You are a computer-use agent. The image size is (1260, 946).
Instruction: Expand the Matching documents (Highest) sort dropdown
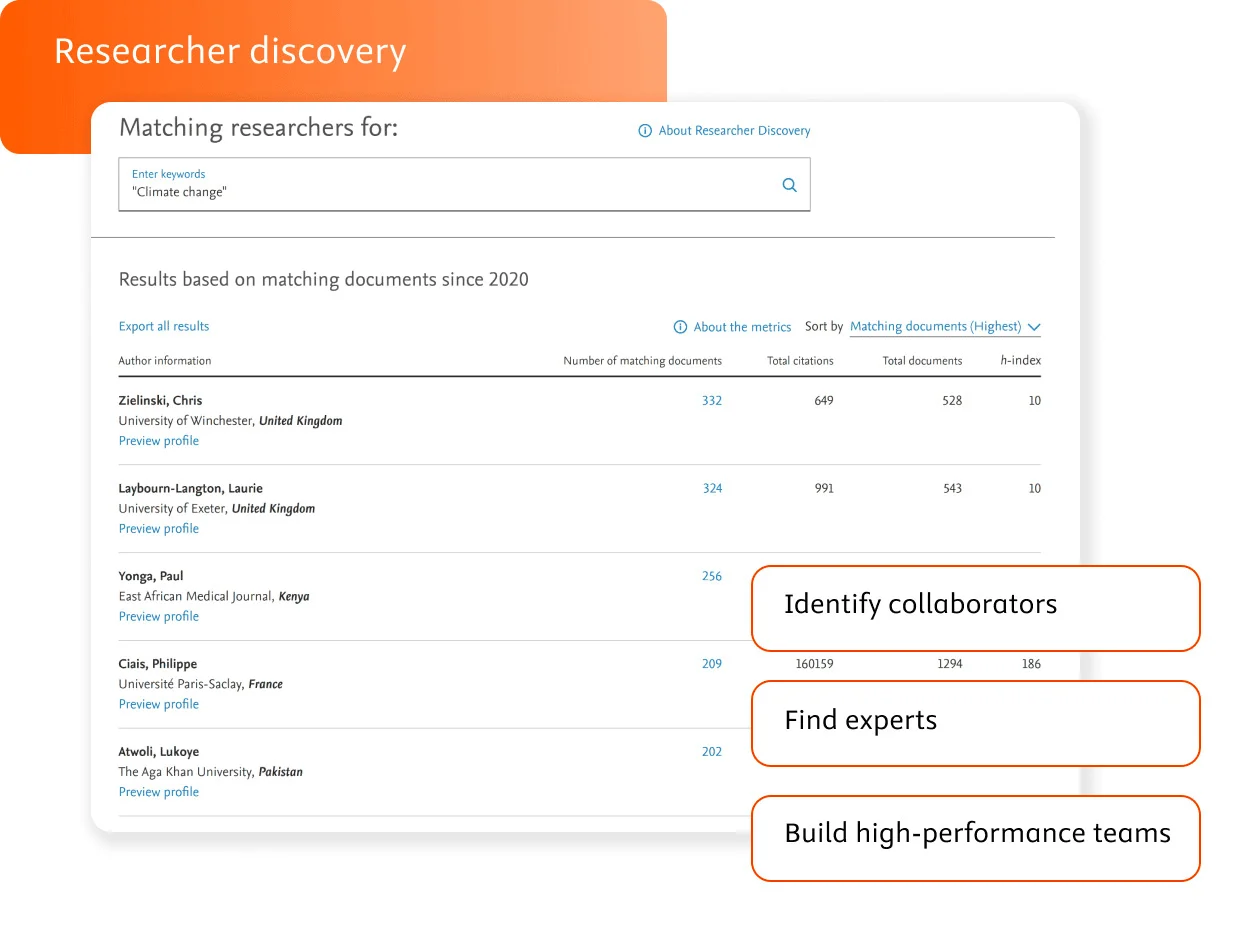937,326
